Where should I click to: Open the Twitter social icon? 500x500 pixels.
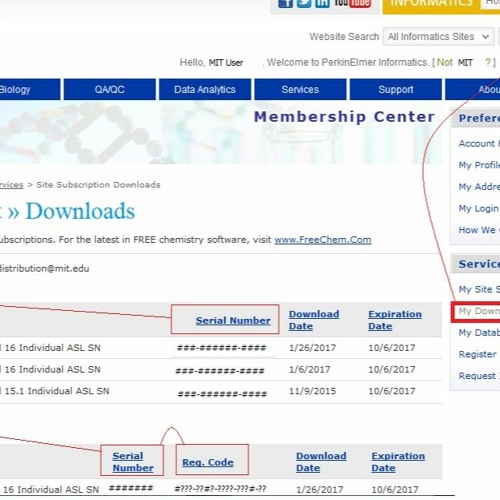pos(304,3)
